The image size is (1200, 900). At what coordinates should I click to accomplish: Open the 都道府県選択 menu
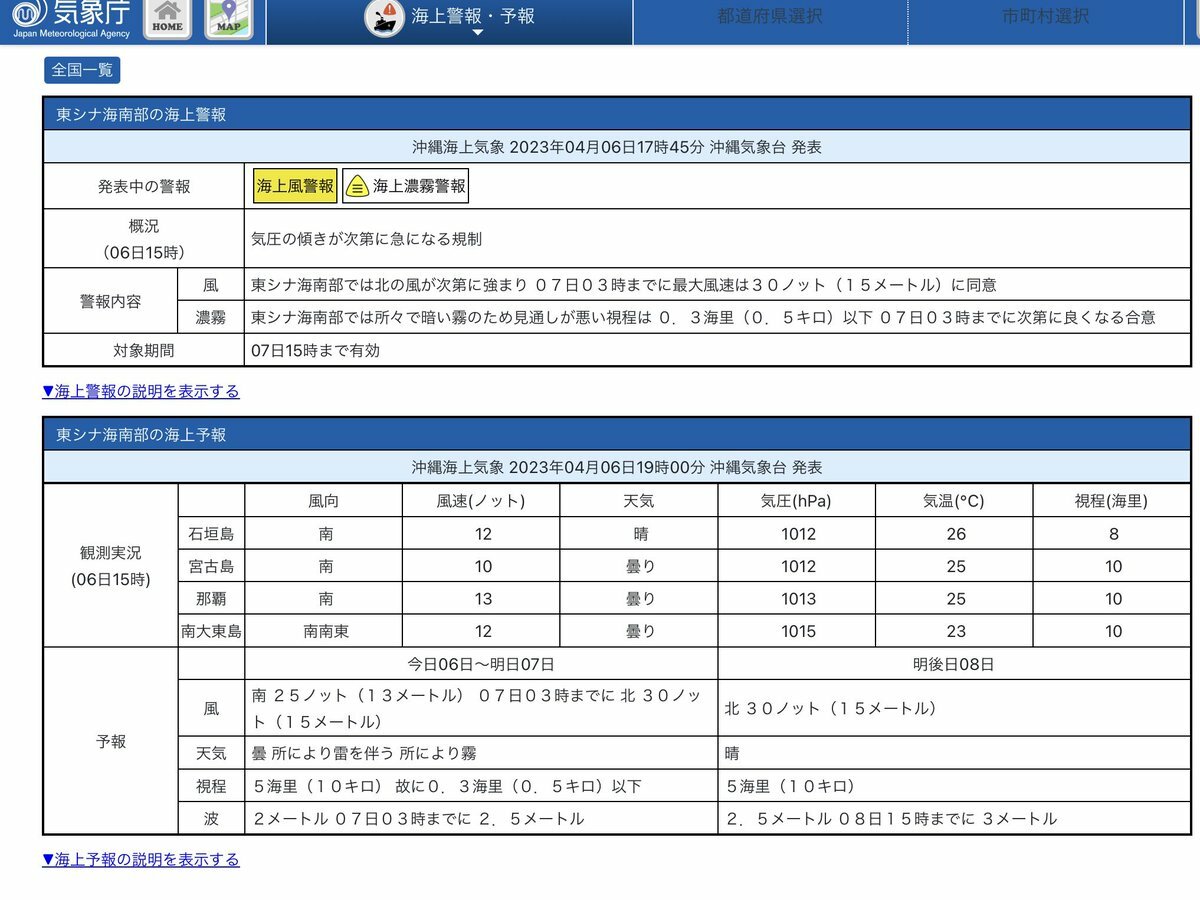pos(769,16)
